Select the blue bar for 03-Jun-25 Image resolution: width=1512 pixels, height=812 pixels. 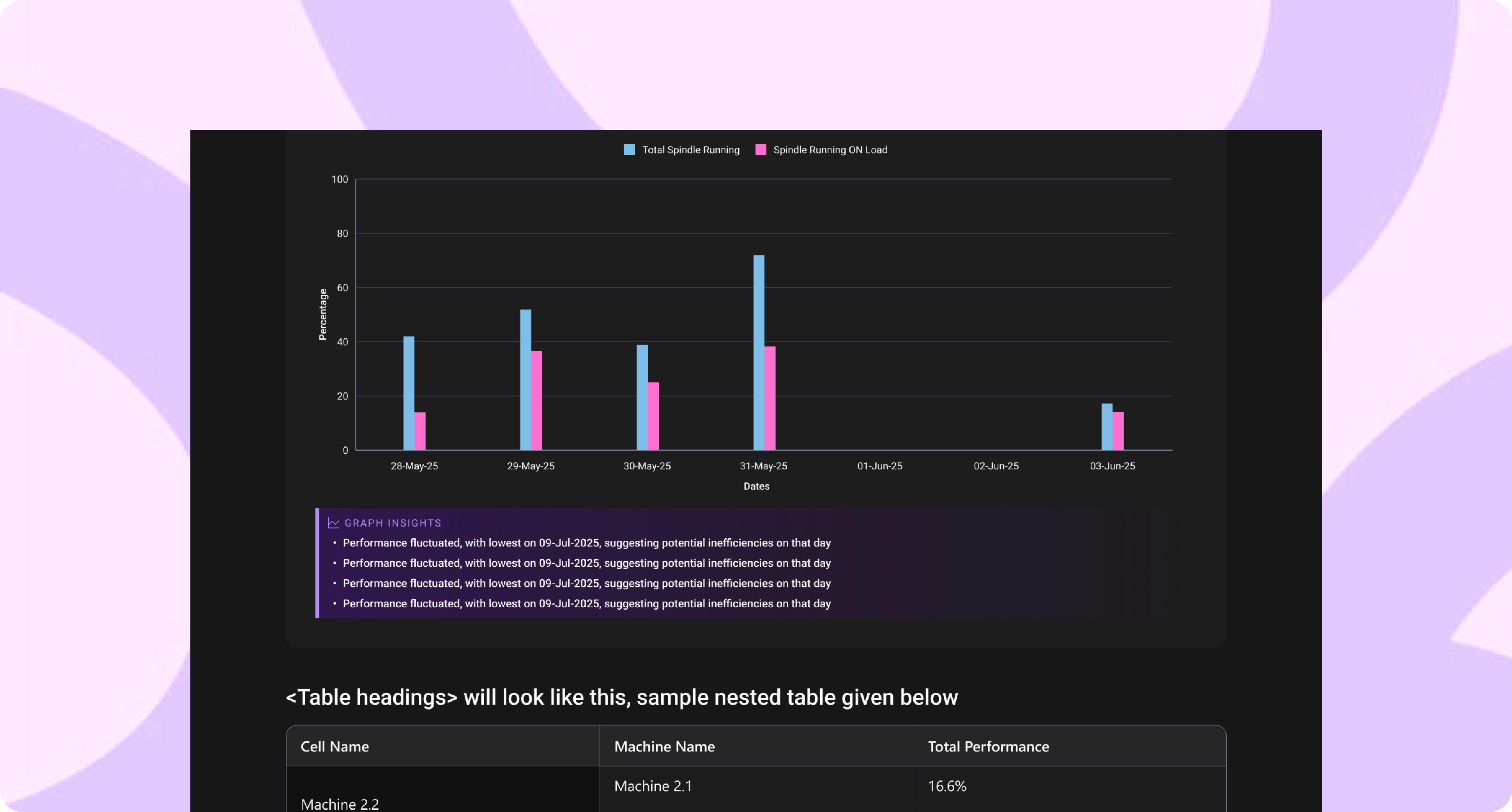(1107, 427)
